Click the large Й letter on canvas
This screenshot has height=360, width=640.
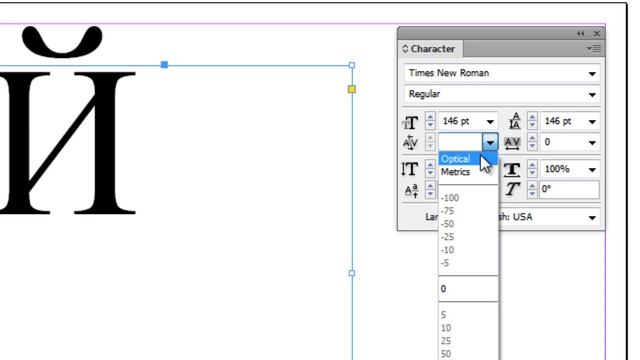[x=67, y=120]
